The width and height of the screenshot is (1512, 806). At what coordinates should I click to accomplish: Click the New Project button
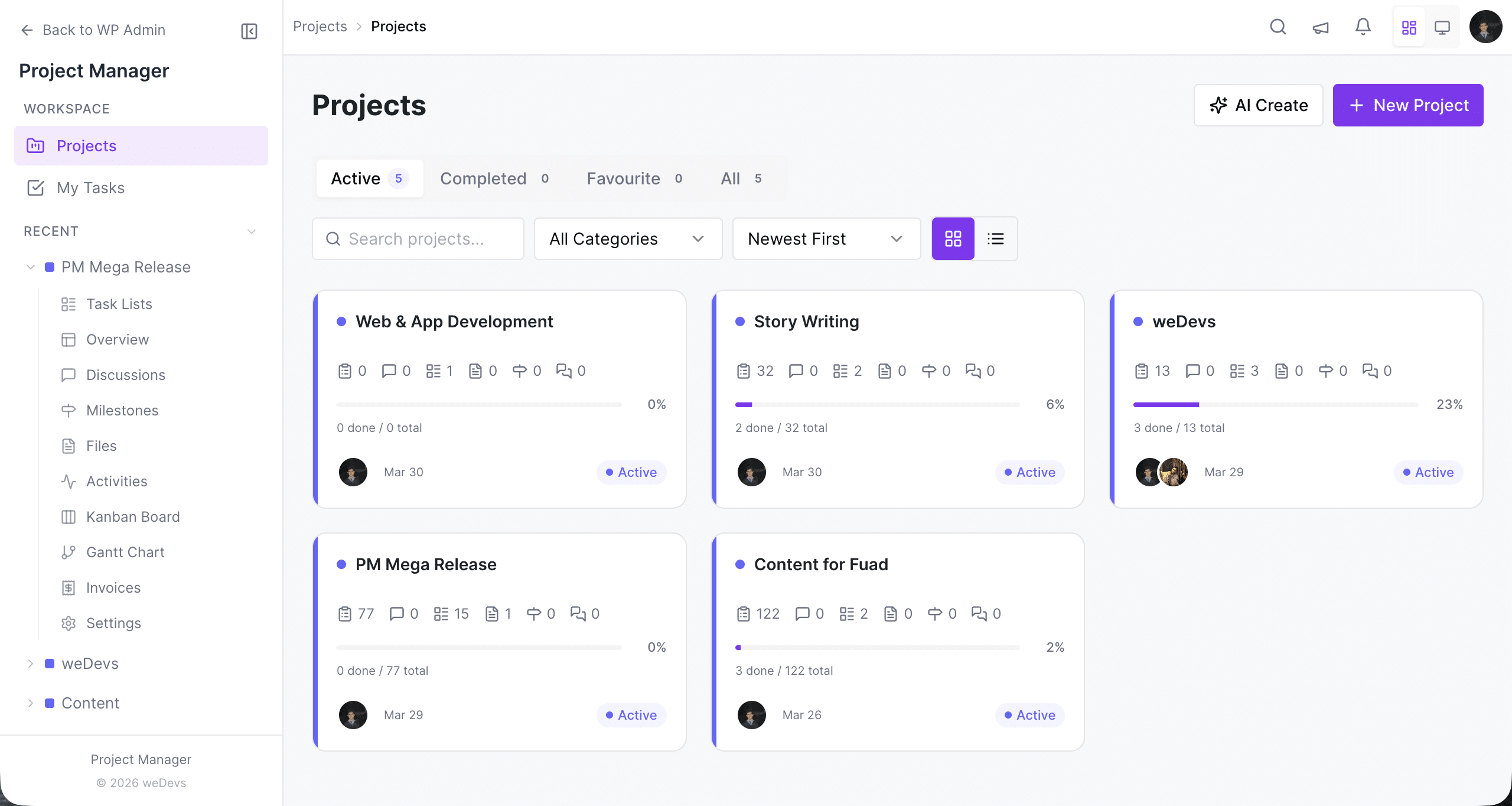click(x=1408, y=105)
